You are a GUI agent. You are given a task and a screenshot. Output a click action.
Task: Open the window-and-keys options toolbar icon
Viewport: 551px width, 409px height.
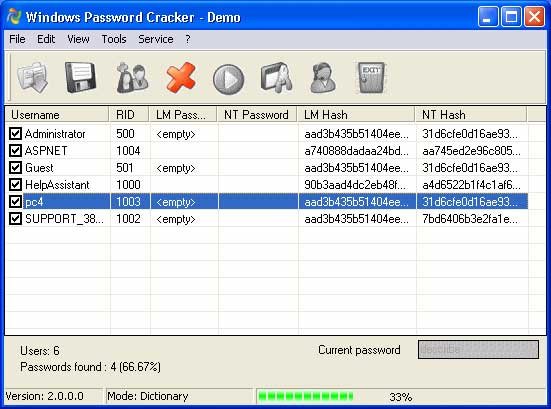click(x=277, y=77)
